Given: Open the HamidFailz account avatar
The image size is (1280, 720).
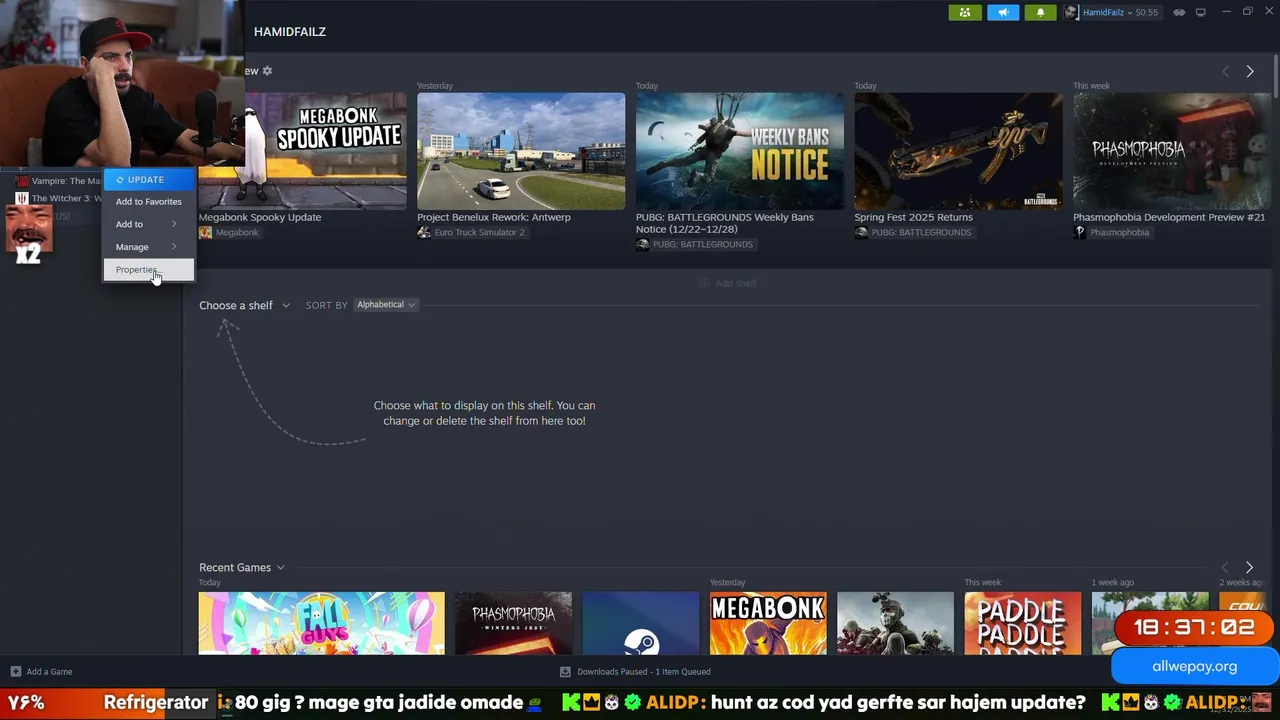Looking at the screenshot, I should click(1072, 12).
